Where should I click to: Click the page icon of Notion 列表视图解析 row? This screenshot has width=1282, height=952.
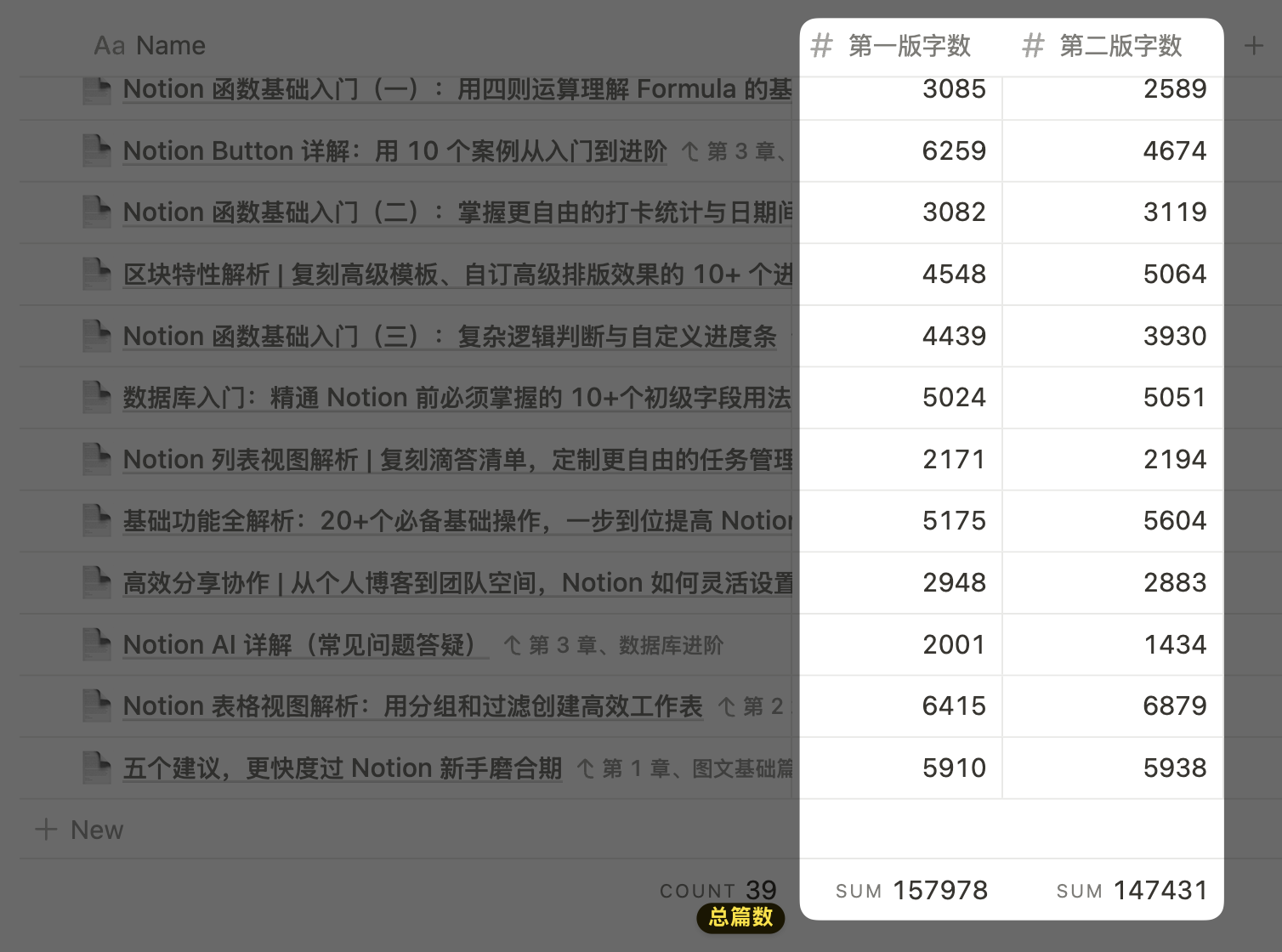point(97,460)
